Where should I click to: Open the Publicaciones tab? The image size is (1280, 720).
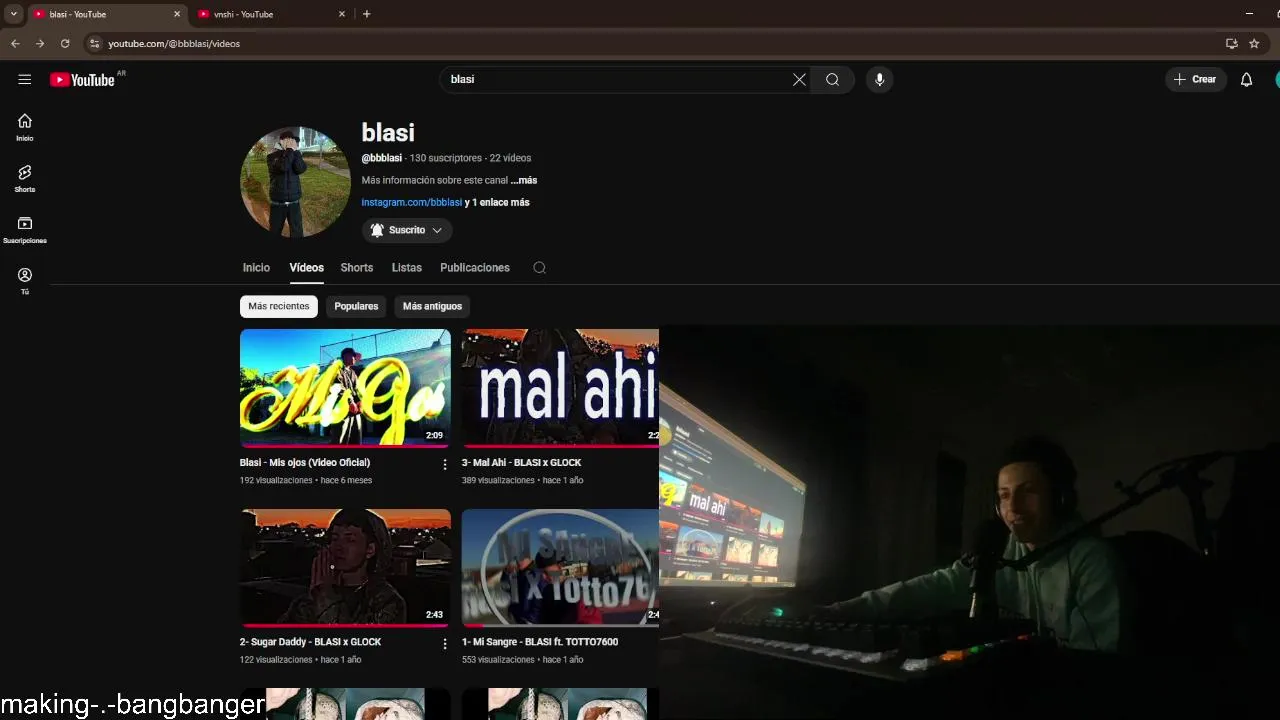tap(475, 267)
